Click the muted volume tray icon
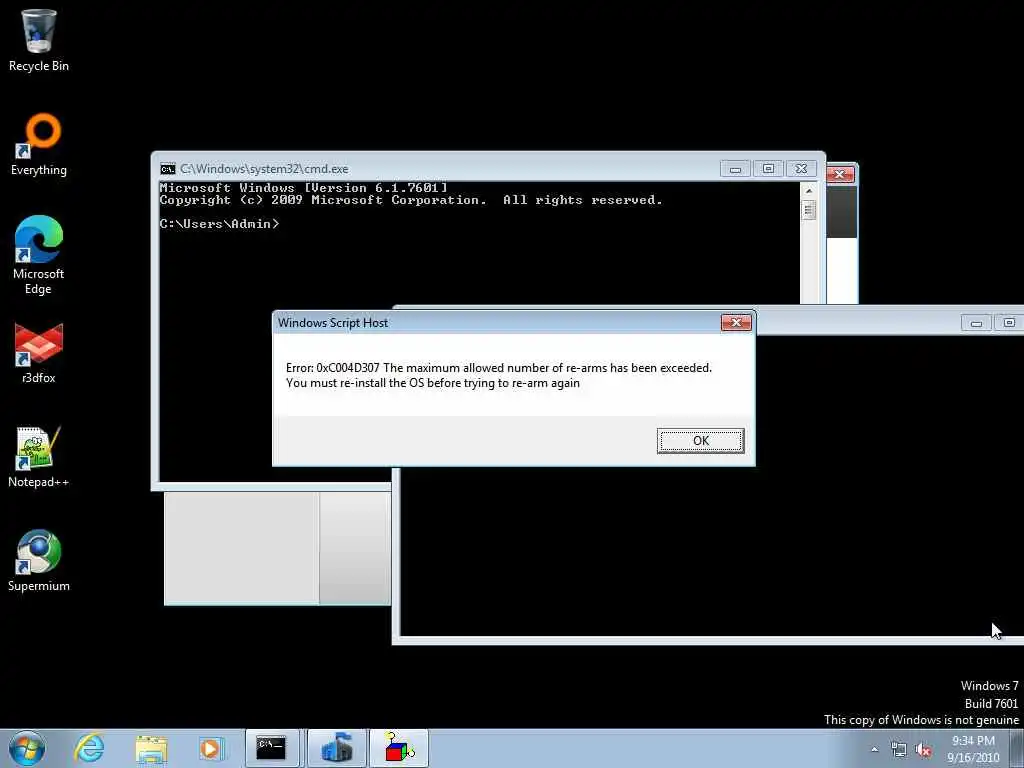Screen dimensions: 1024x768 click(x=923, y=750)
